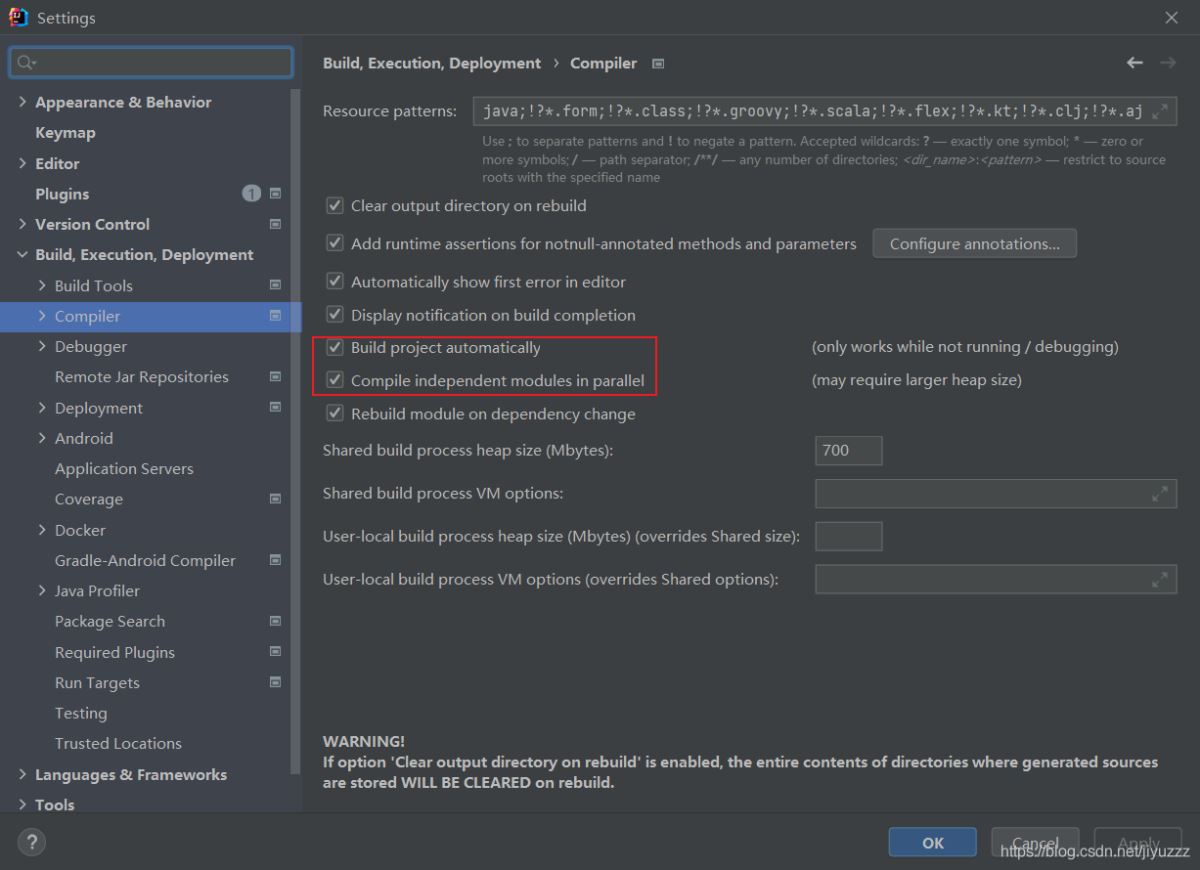This screenshot has width=1200, height=870.
Task: Click the Shared build process heap size field
Action: [848, 451]
